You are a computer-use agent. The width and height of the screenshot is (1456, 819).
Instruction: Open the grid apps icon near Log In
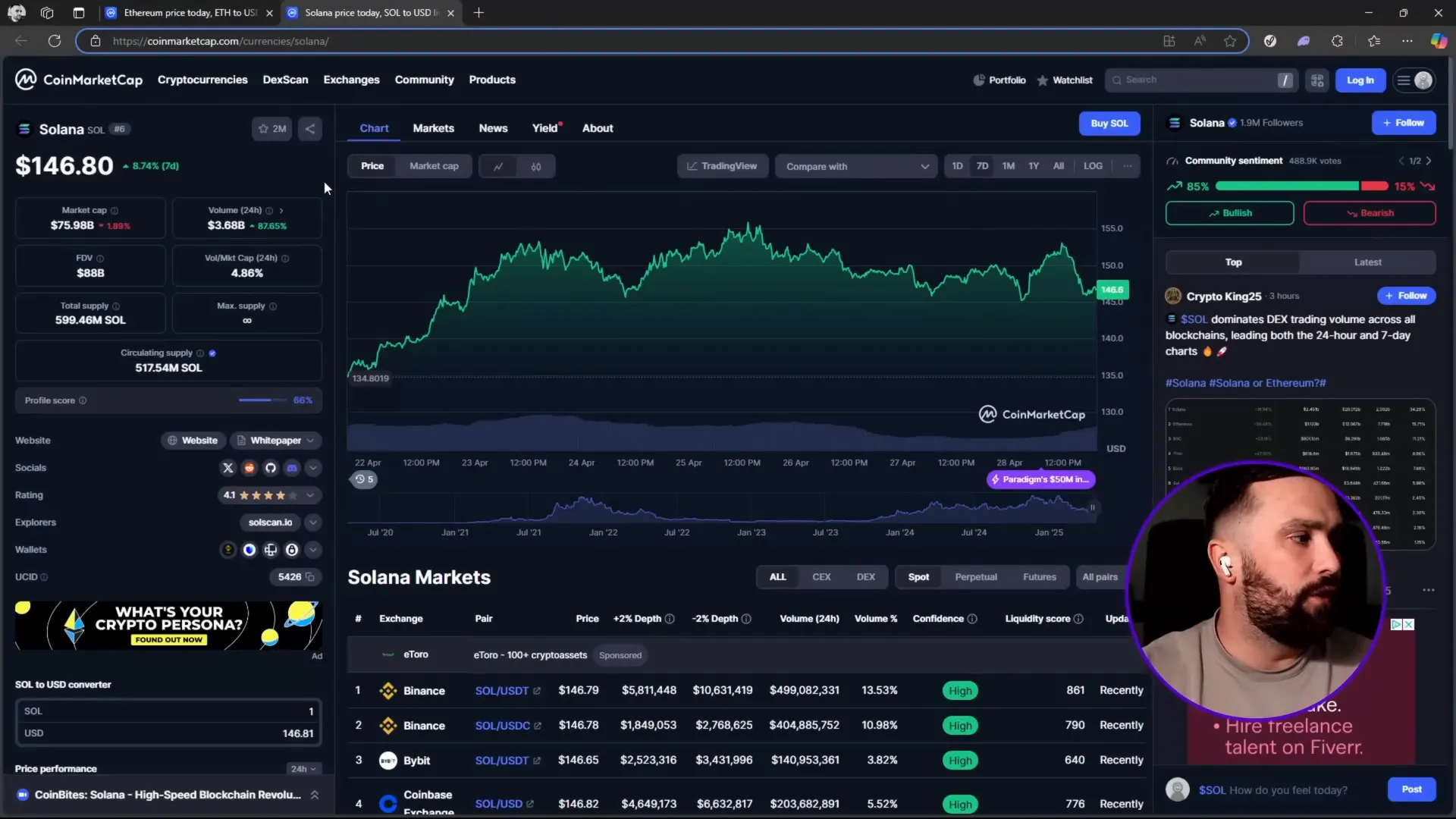point(1317,80)
